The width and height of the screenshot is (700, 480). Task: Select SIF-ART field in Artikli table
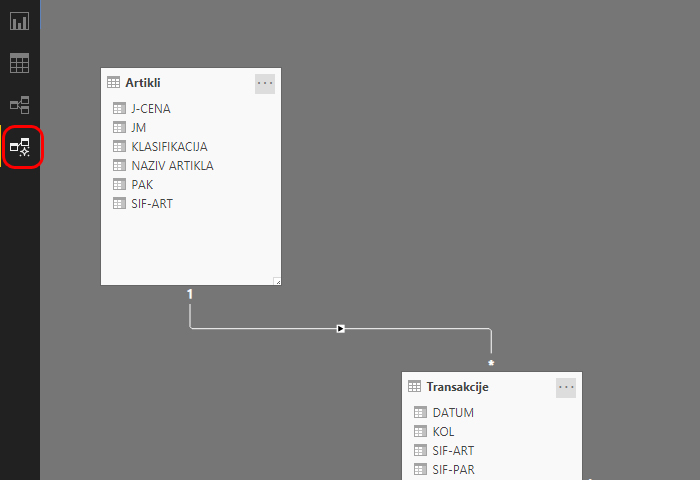coord(152,203)
